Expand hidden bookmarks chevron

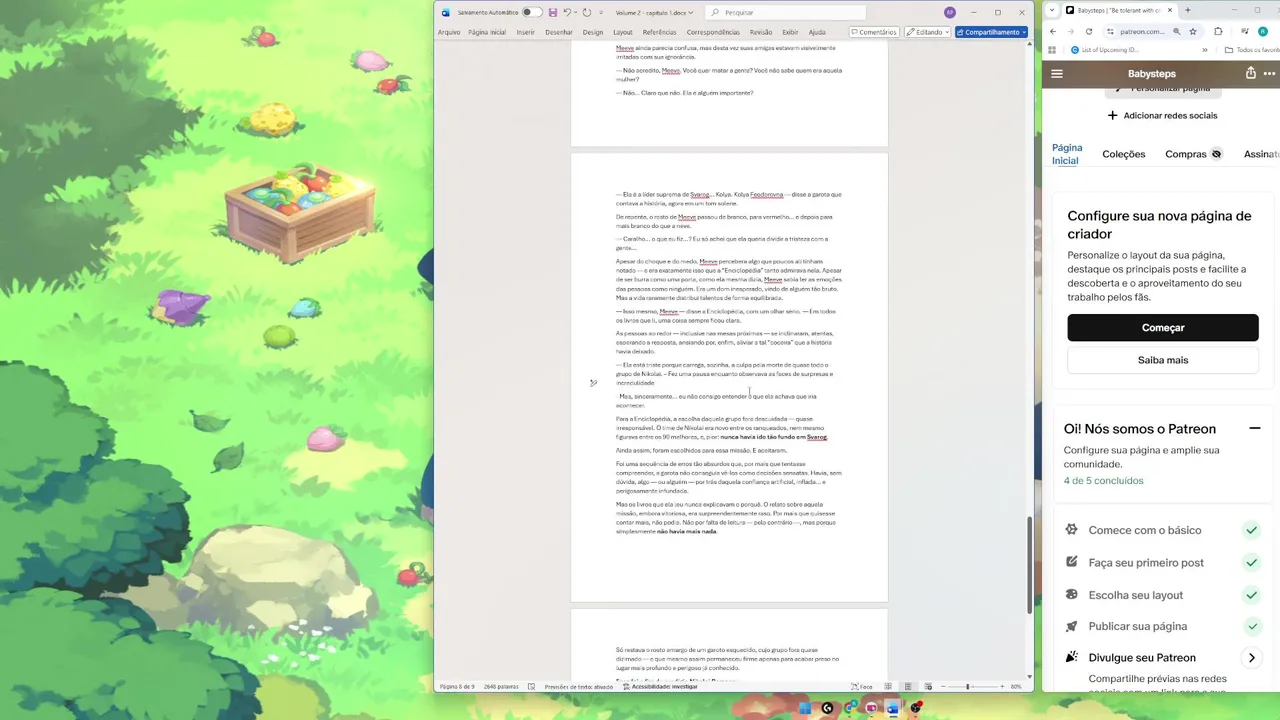1206,50
